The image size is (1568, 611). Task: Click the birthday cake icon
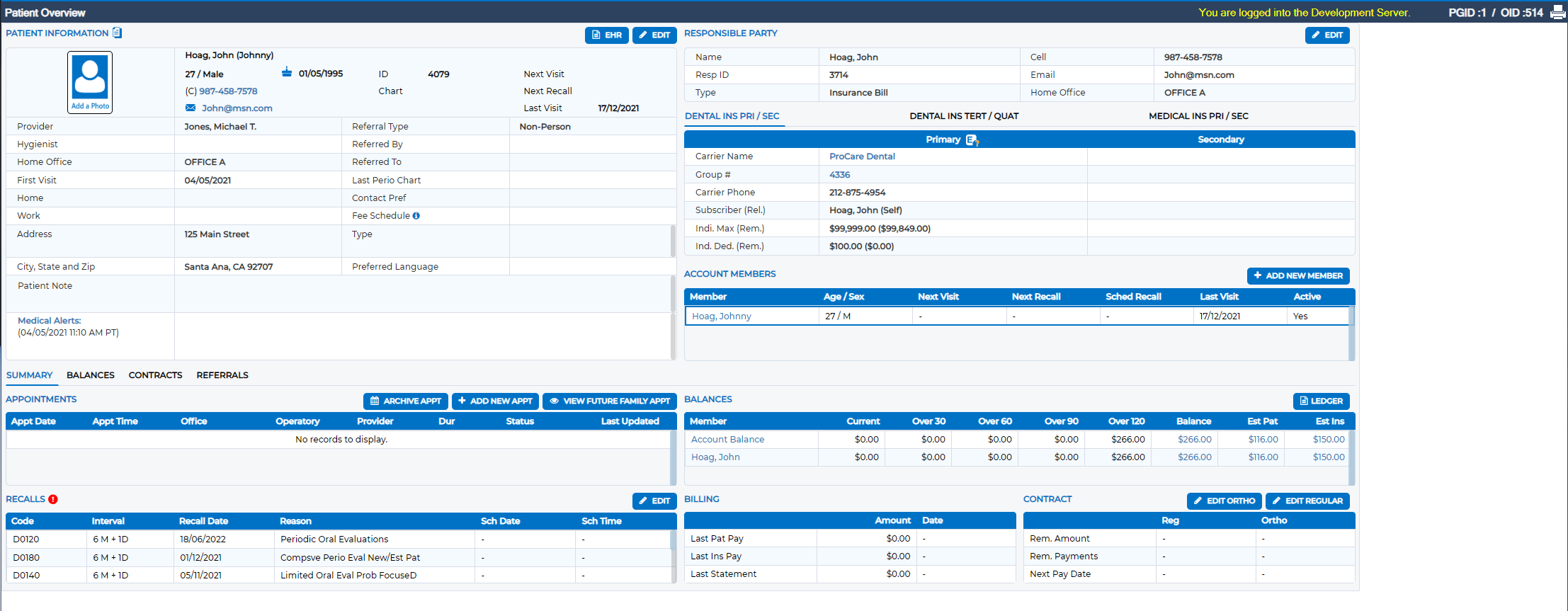tap(287, 72)
